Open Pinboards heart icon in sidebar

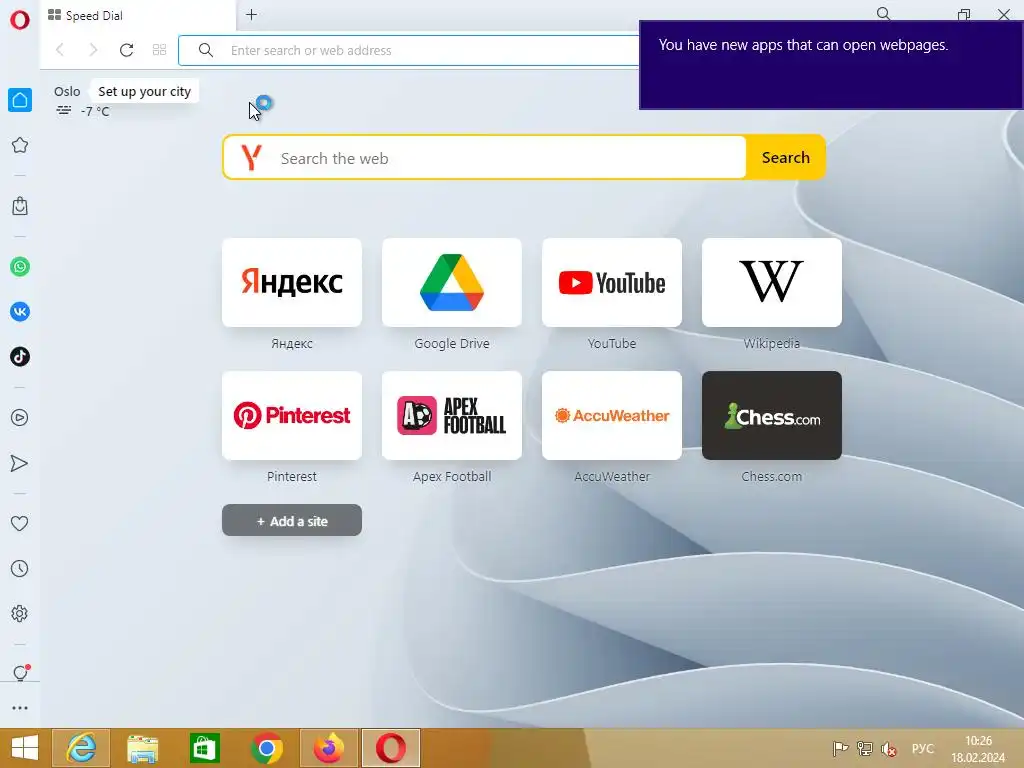(20, 523)
